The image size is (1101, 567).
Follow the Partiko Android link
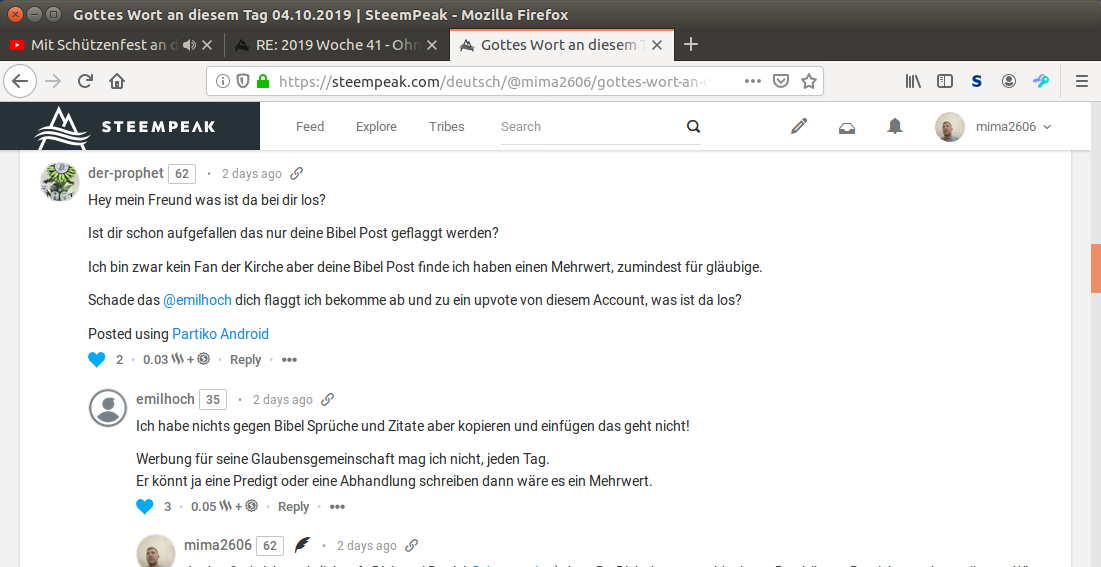[220, 334]
